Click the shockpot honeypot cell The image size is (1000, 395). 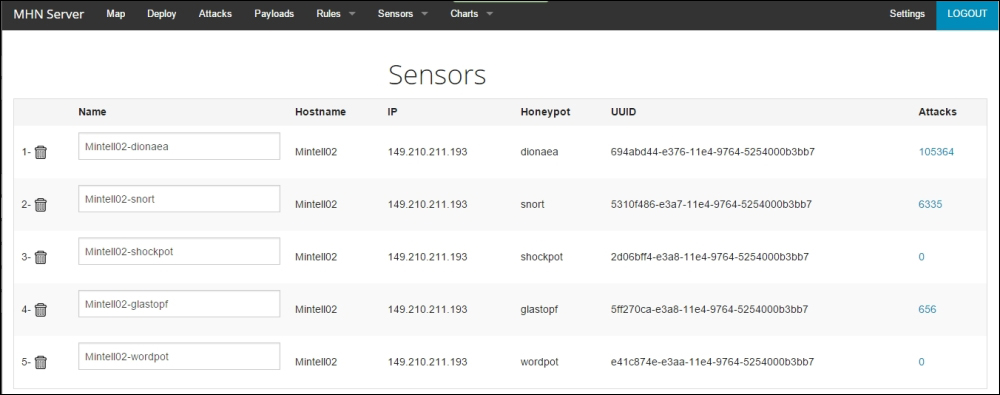coord(541,257)
